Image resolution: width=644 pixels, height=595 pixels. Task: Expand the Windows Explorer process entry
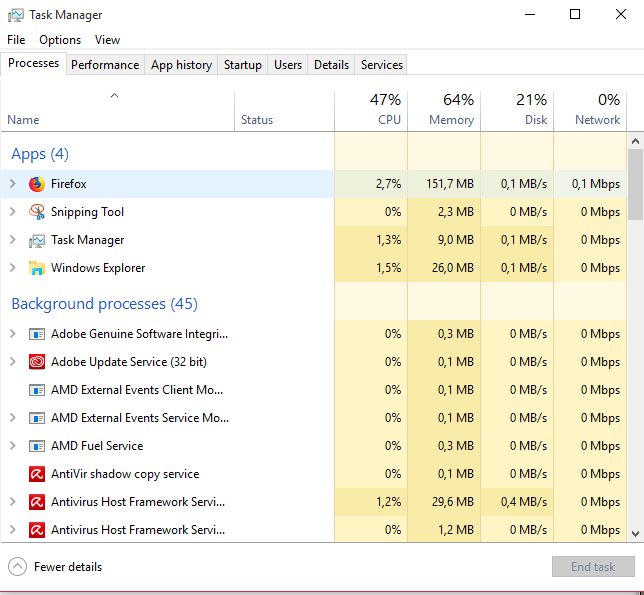pyautogui.click(x=13, y=268)
